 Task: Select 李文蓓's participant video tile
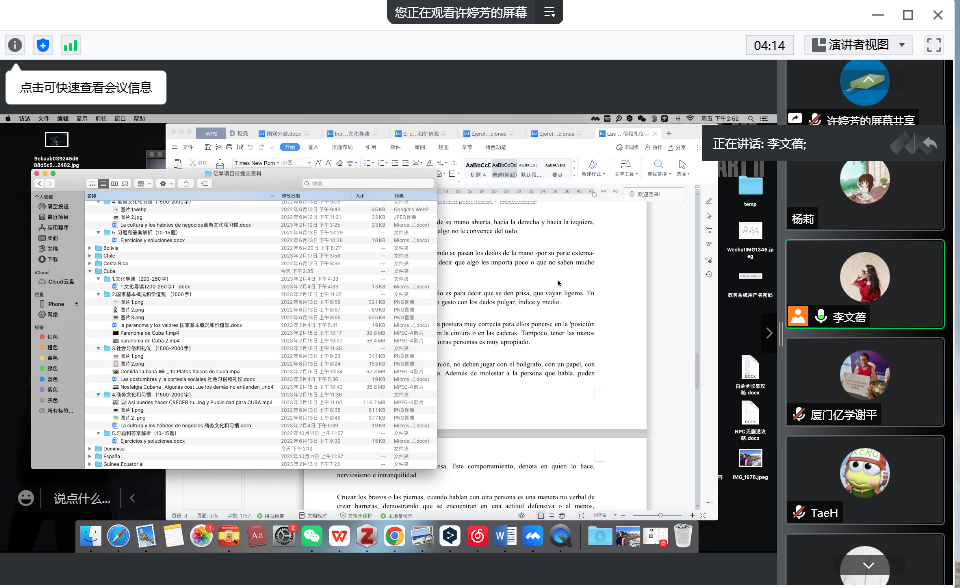pyautogui.click(x=865, y=284)
